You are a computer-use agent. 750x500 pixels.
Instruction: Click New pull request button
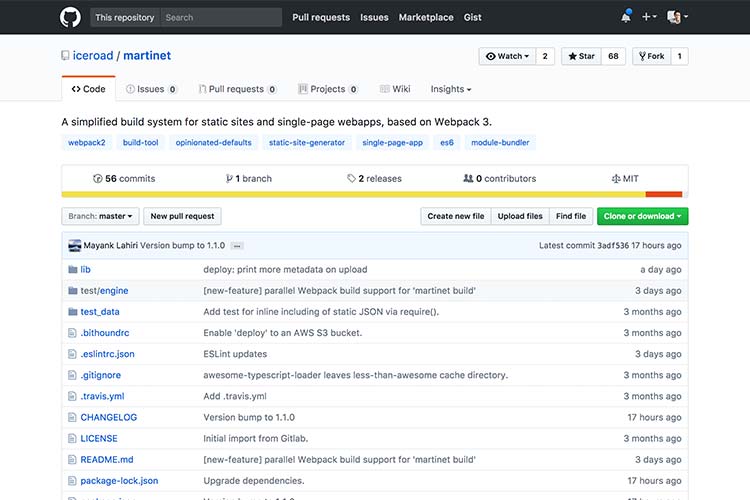[182, 216]
